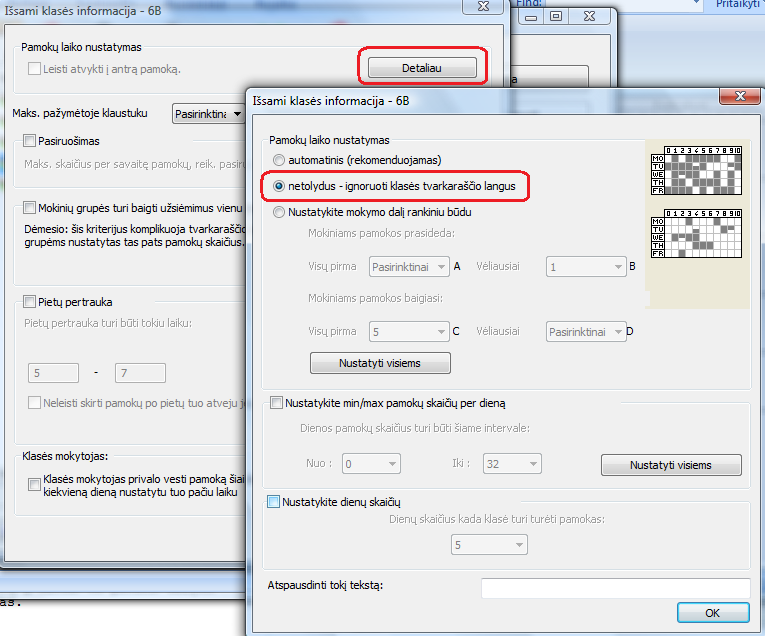765x636 pixels.
Task: Close the window with minimize and maximize buttons
Action: (589, 17)
